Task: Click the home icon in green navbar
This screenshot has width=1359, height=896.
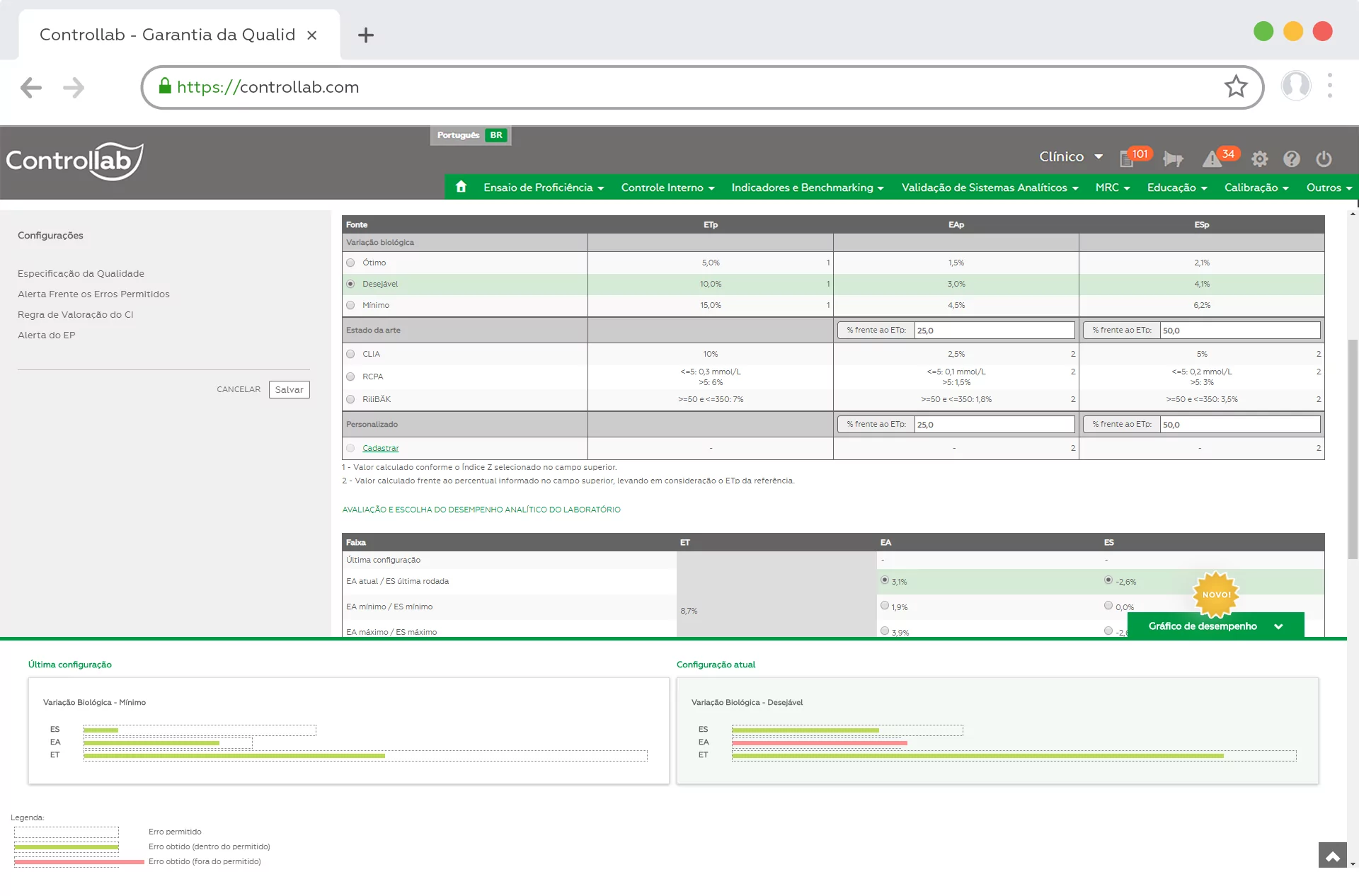Action: pos(461,187)
